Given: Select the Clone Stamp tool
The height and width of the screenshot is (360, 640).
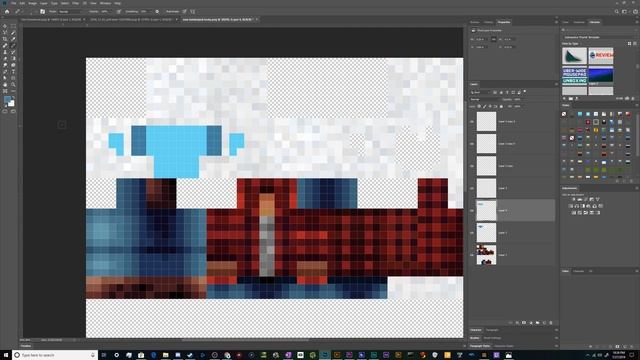Looking at the screenshot, I should (5, 52).
